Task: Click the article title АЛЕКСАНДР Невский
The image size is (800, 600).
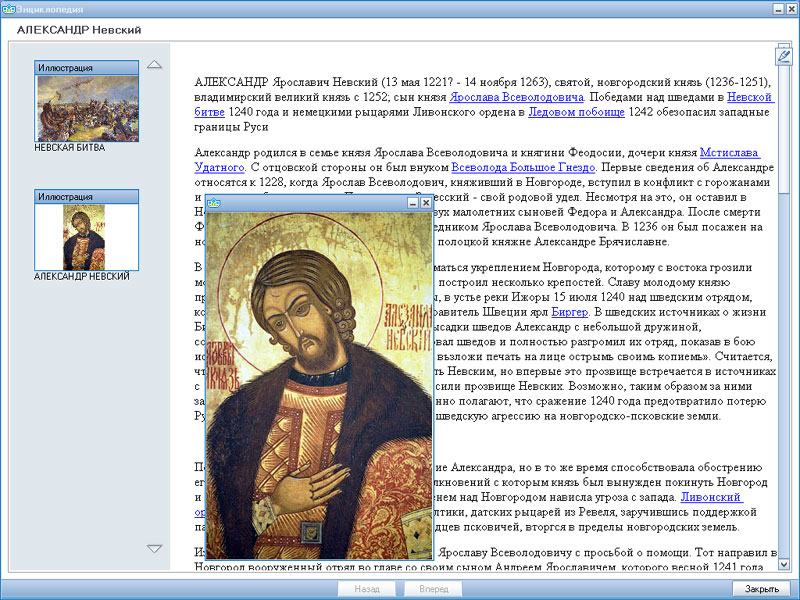Action: (79, 30)
